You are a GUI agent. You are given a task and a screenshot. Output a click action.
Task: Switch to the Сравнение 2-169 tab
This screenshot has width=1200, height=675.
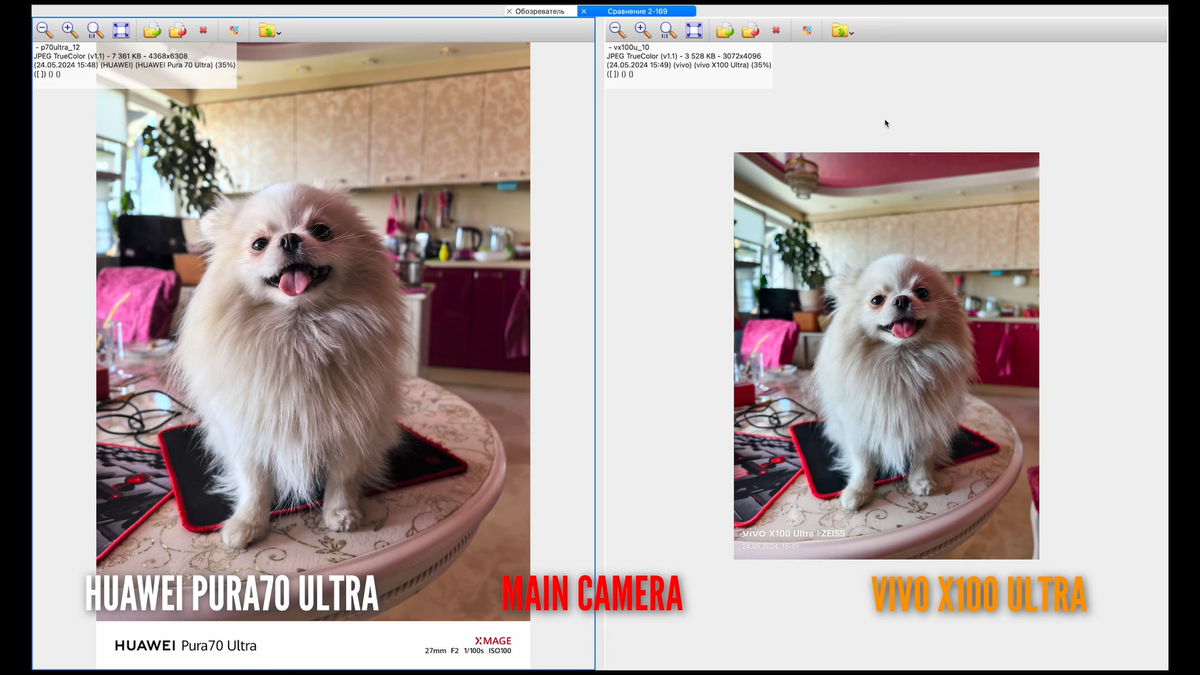click(x=637, y=11)
